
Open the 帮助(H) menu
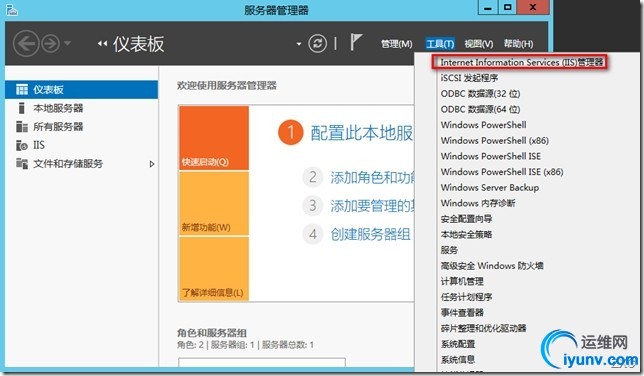519,44
